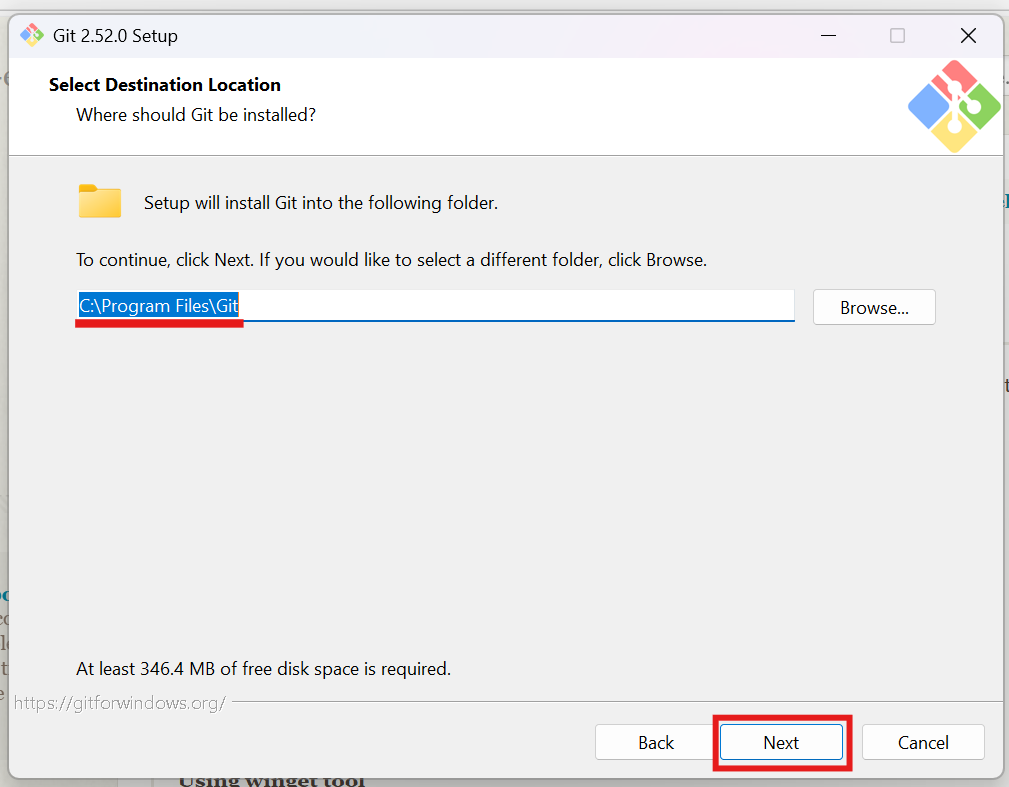Click 'Setup will install Git into the following folder' text
1009x787 pixels.
tap(320, 203)
